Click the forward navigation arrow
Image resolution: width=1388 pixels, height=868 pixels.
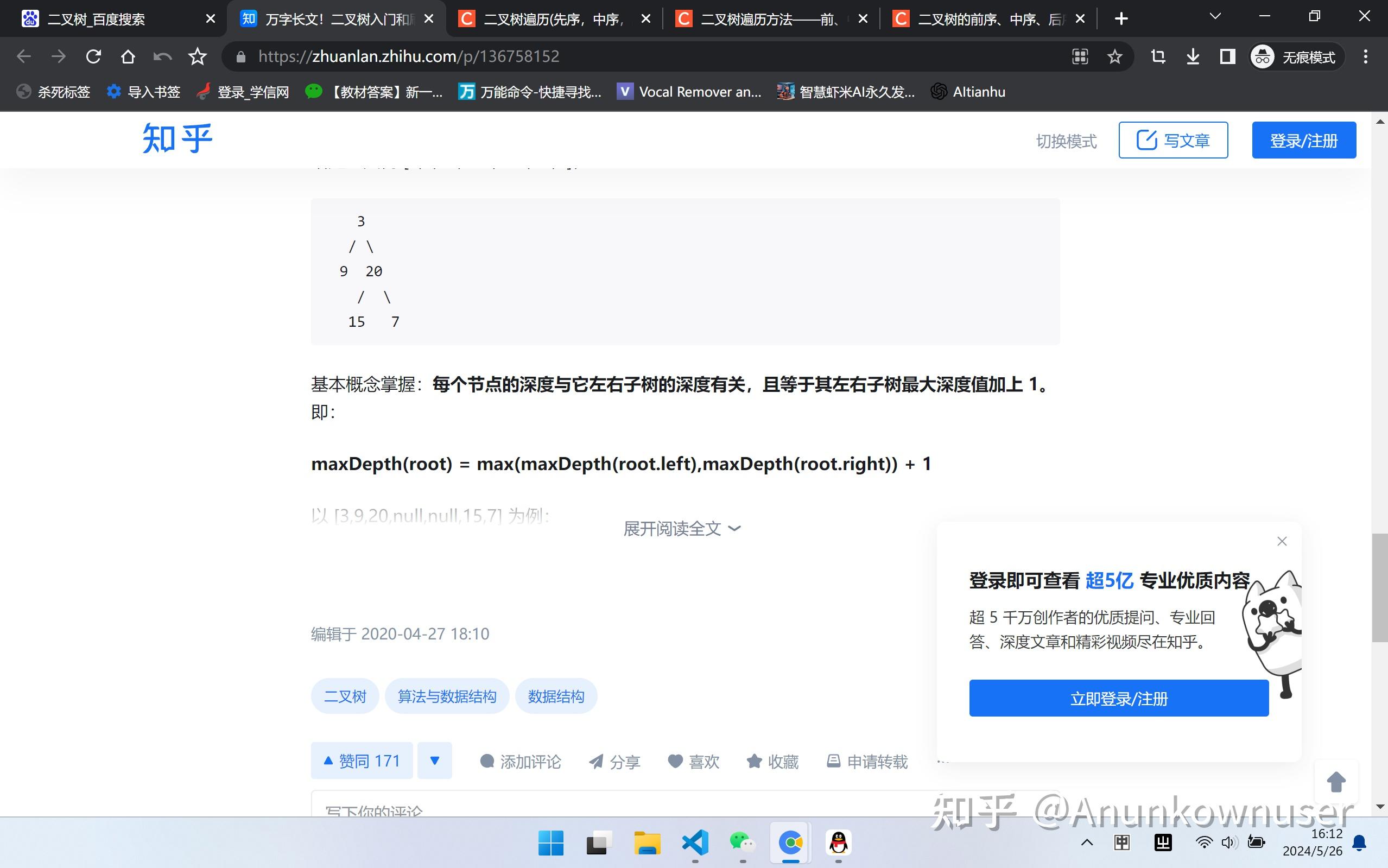click(x=58, y=56)
